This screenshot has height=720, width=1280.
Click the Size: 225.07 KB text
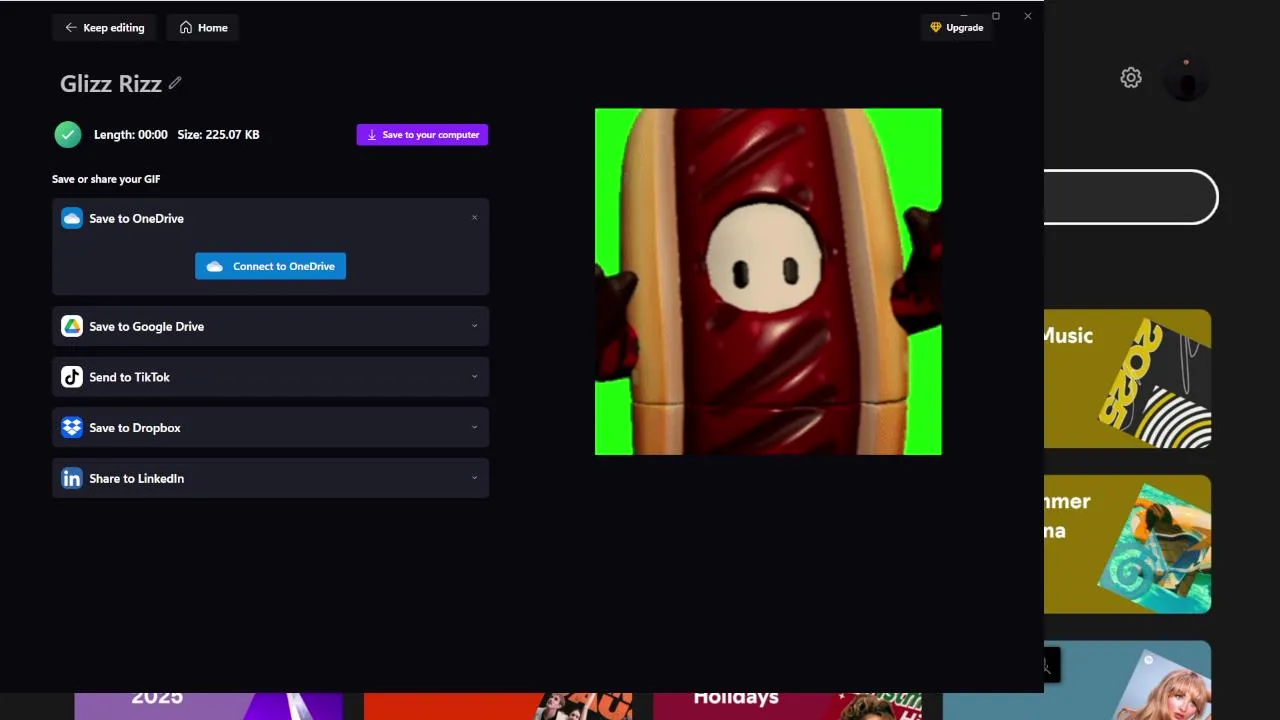point(218,135)
